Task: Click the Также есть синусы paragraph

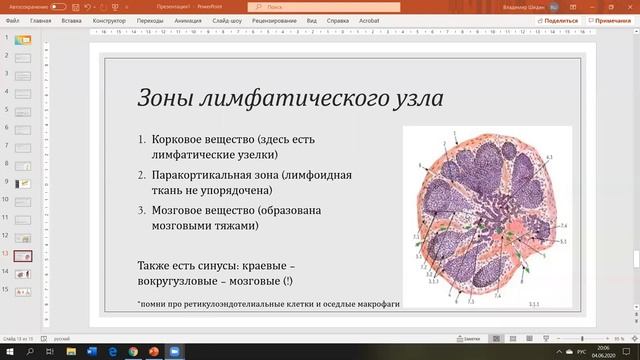Action: tap(216, 273)
